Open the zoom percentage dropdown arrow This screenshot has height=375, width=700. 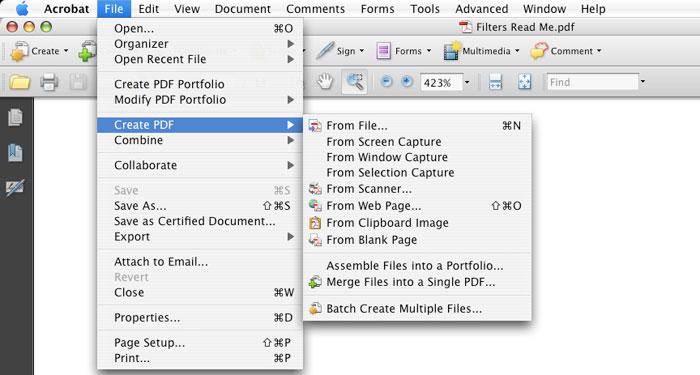(x=467, y=82)
